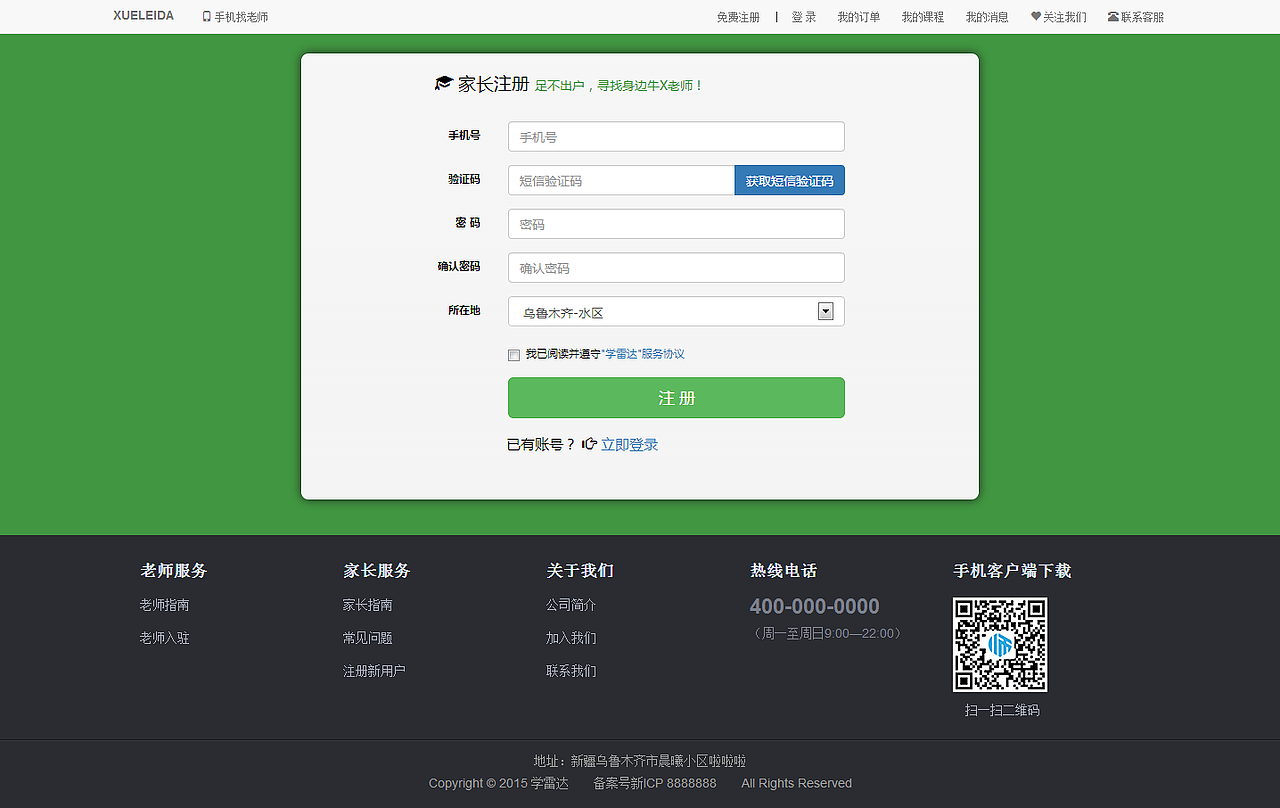Click the green 注册 button
Viewport: 1280px width, 808px height.
676,397
